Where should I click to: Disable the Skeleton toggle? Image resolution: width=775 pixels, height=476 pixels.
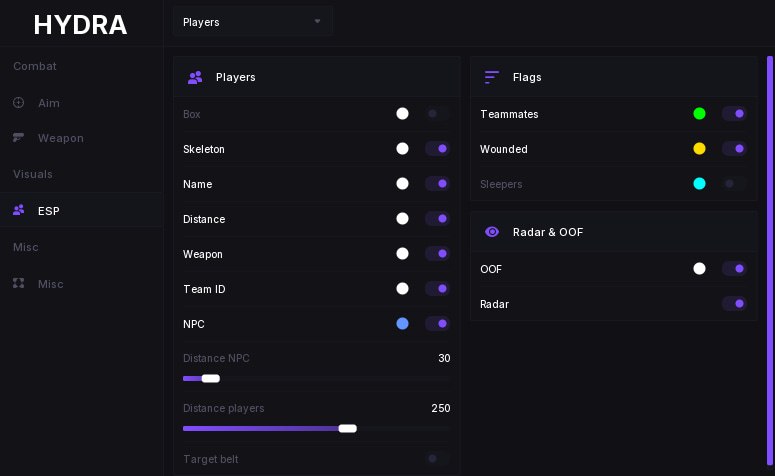click(437, 149)
